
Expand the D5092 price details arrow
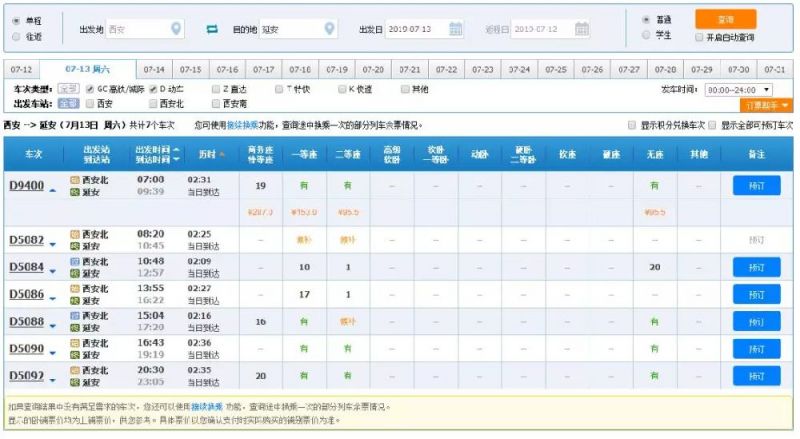tap(53, 380)
